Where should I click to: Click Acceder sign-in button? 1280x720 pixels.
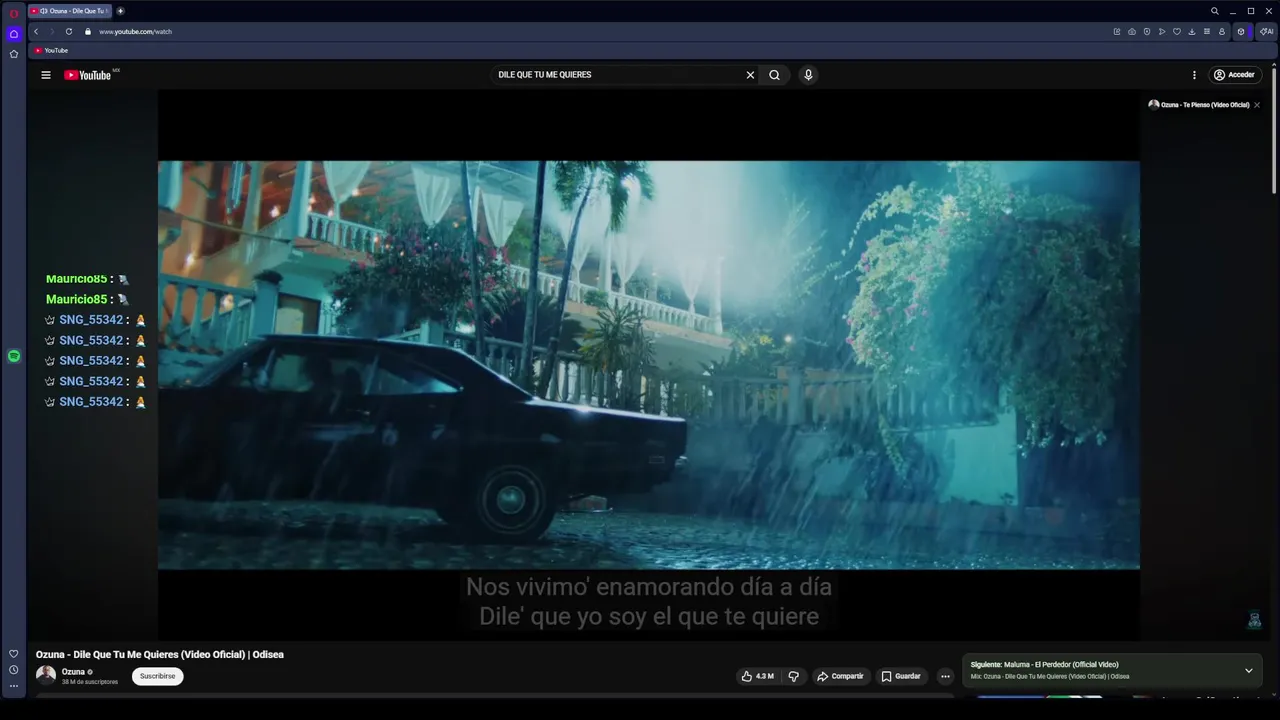pyautogui.click(x=1234, y=75)
